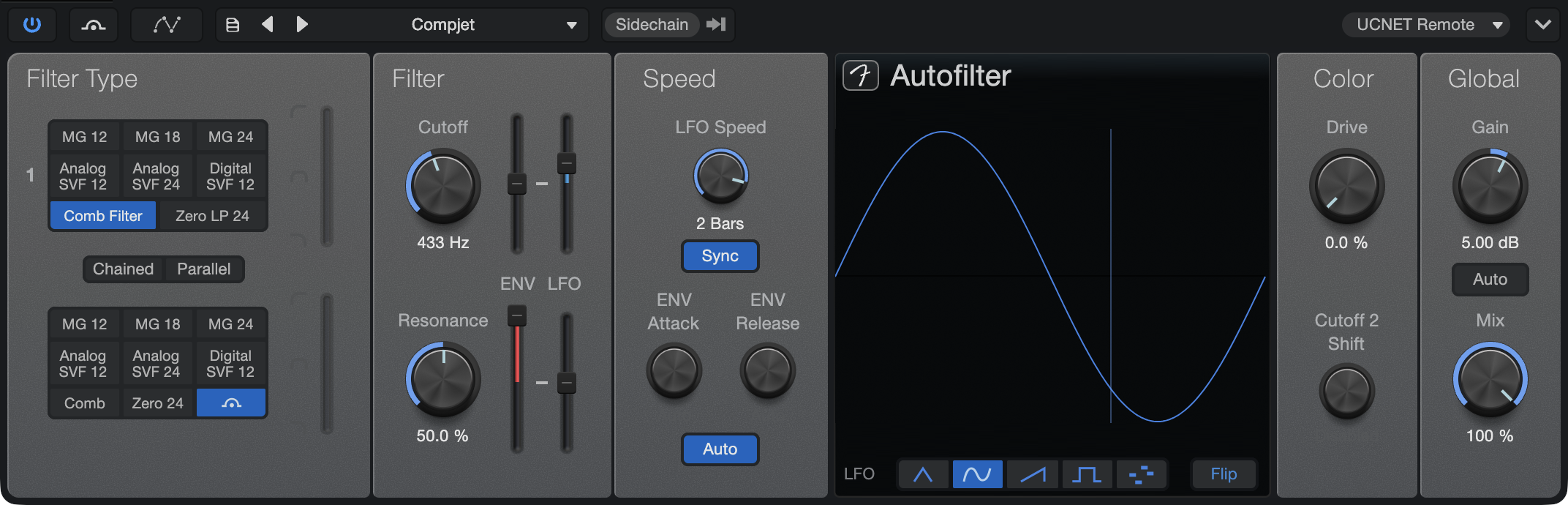Enable the Sidechain button
The image size is (1568, 505).
tap(652, 25)
